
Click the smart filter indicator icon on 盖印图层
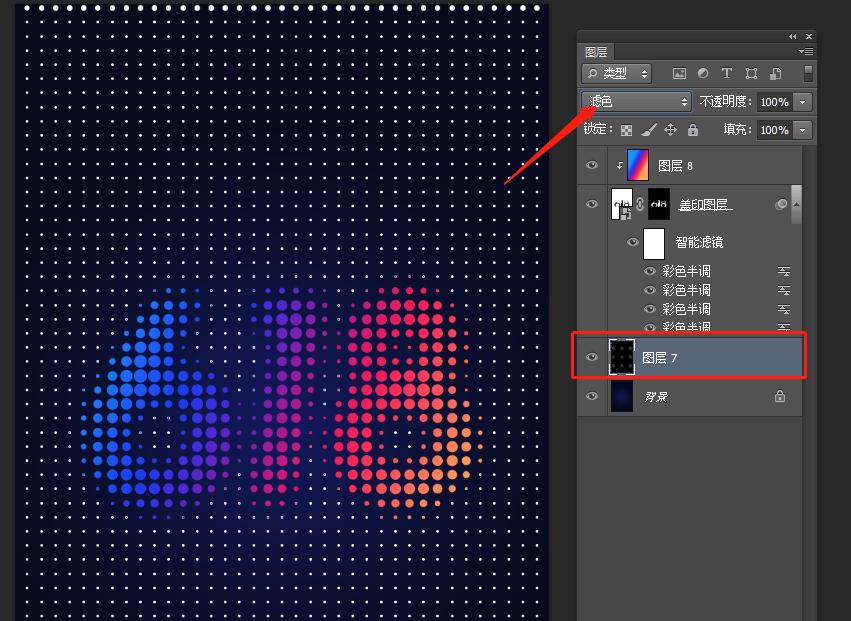point(781,204)
